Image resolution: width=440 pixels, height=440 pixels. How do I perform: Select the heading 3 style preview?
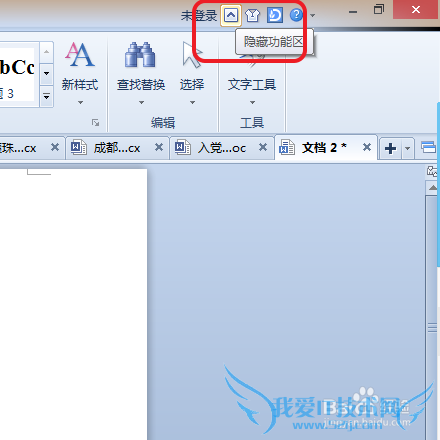[x=17, y=74]
